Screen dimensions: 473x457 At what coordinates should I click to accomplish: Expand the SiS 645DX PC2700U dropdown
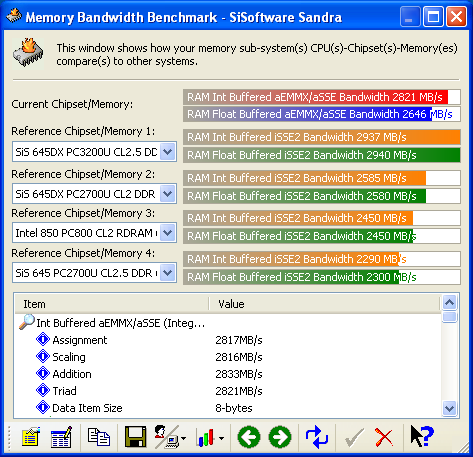(x=168, y=193)
